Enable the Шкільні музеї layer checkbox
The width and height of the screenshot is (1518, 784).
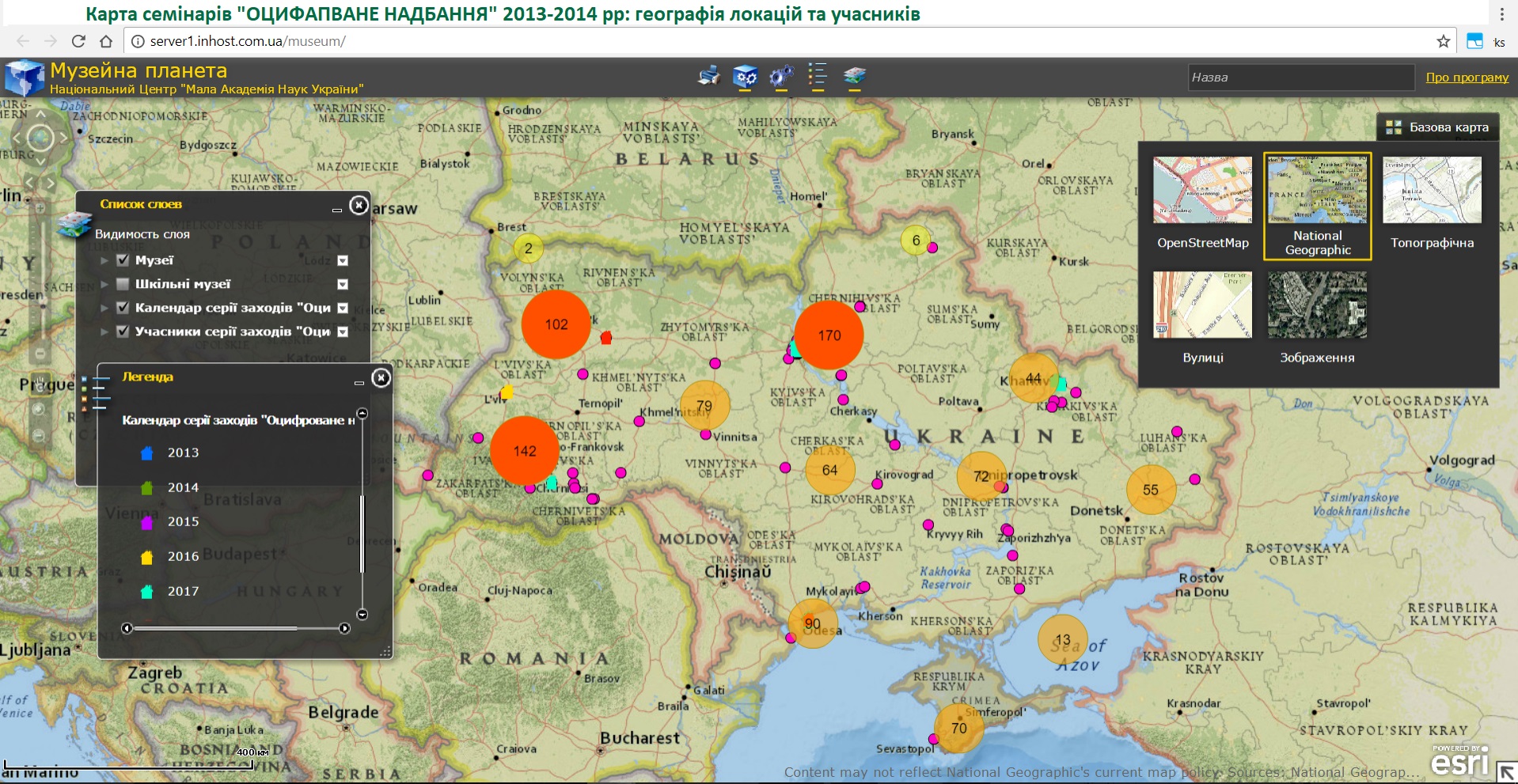click(x=123, y=284)
